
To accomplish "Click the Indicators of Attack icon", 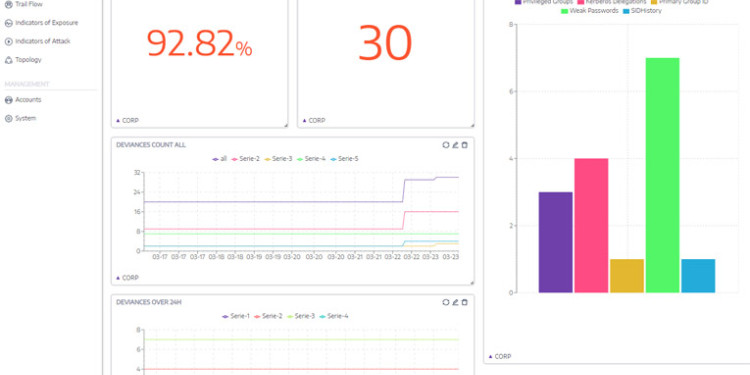I will [x=8, y=42].
